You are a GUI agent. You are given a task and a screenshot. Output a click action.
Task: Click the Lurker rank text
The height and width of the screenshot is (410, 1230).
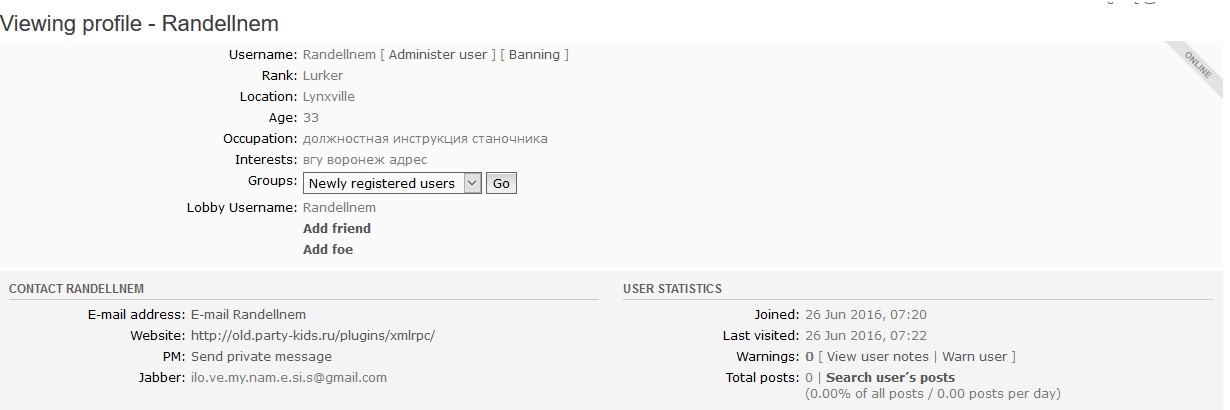click(x=323, y=76)
